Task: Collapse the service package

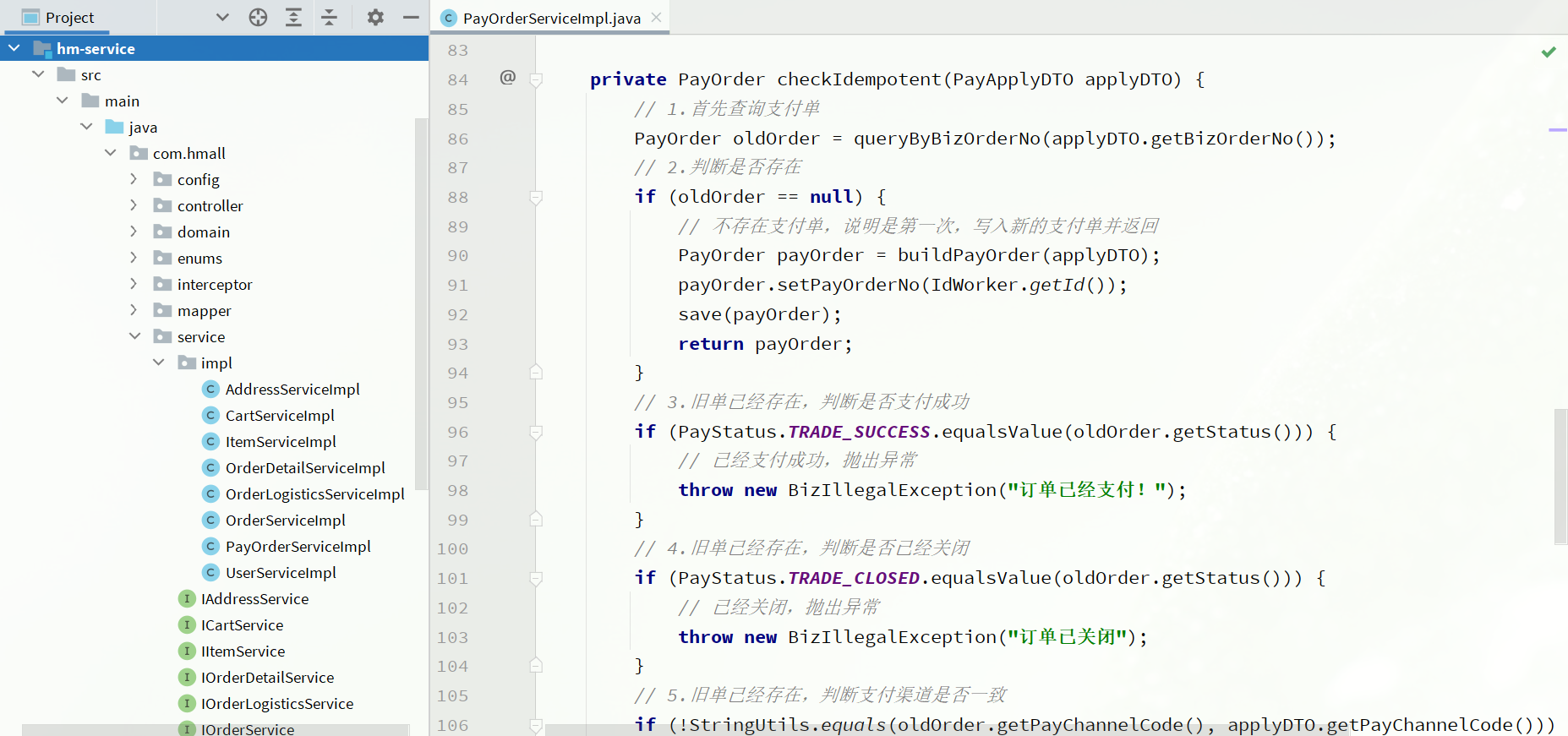Action: [x=134, y=336]
